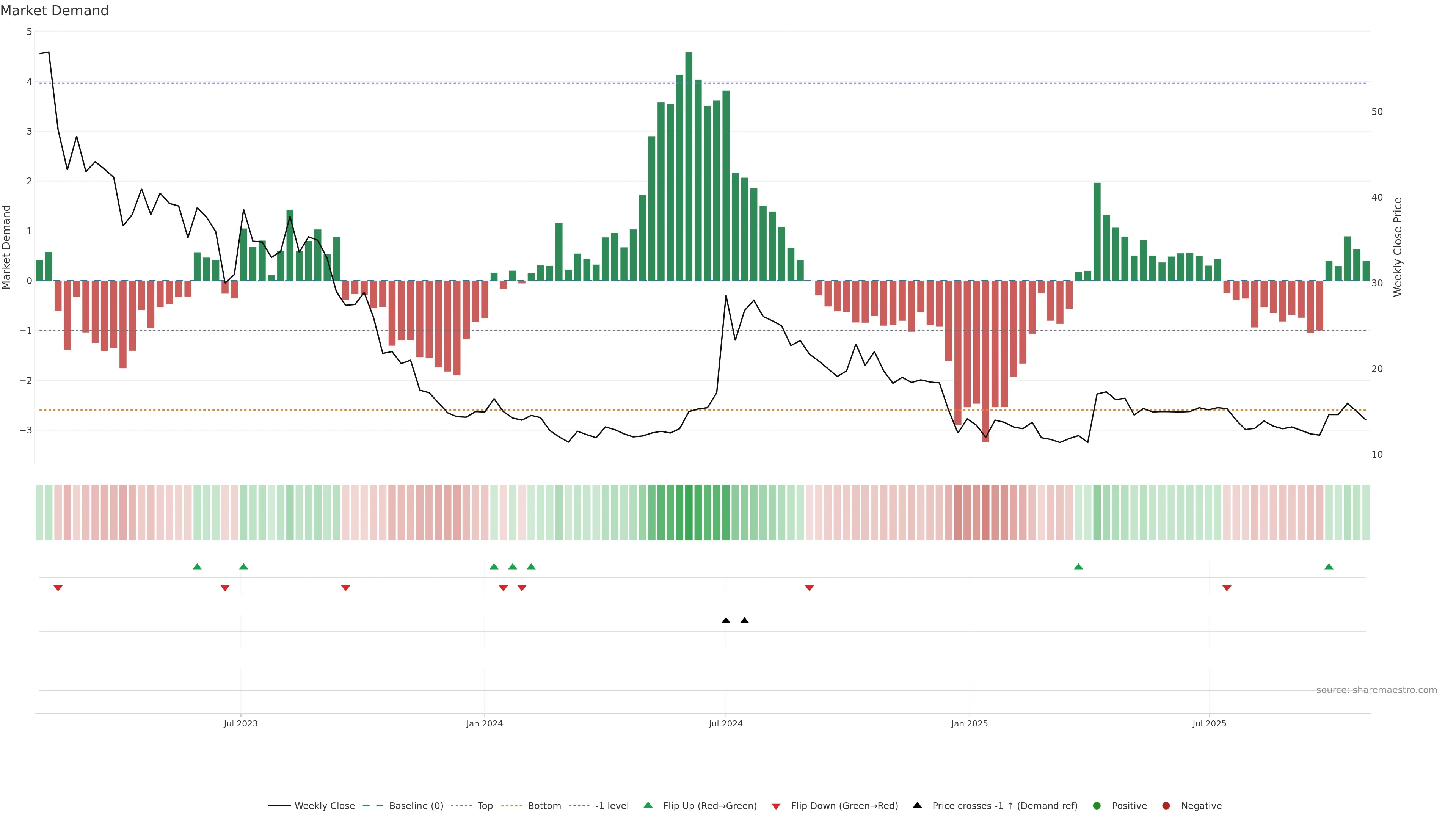Click the red Negative legend dot

1166,806
